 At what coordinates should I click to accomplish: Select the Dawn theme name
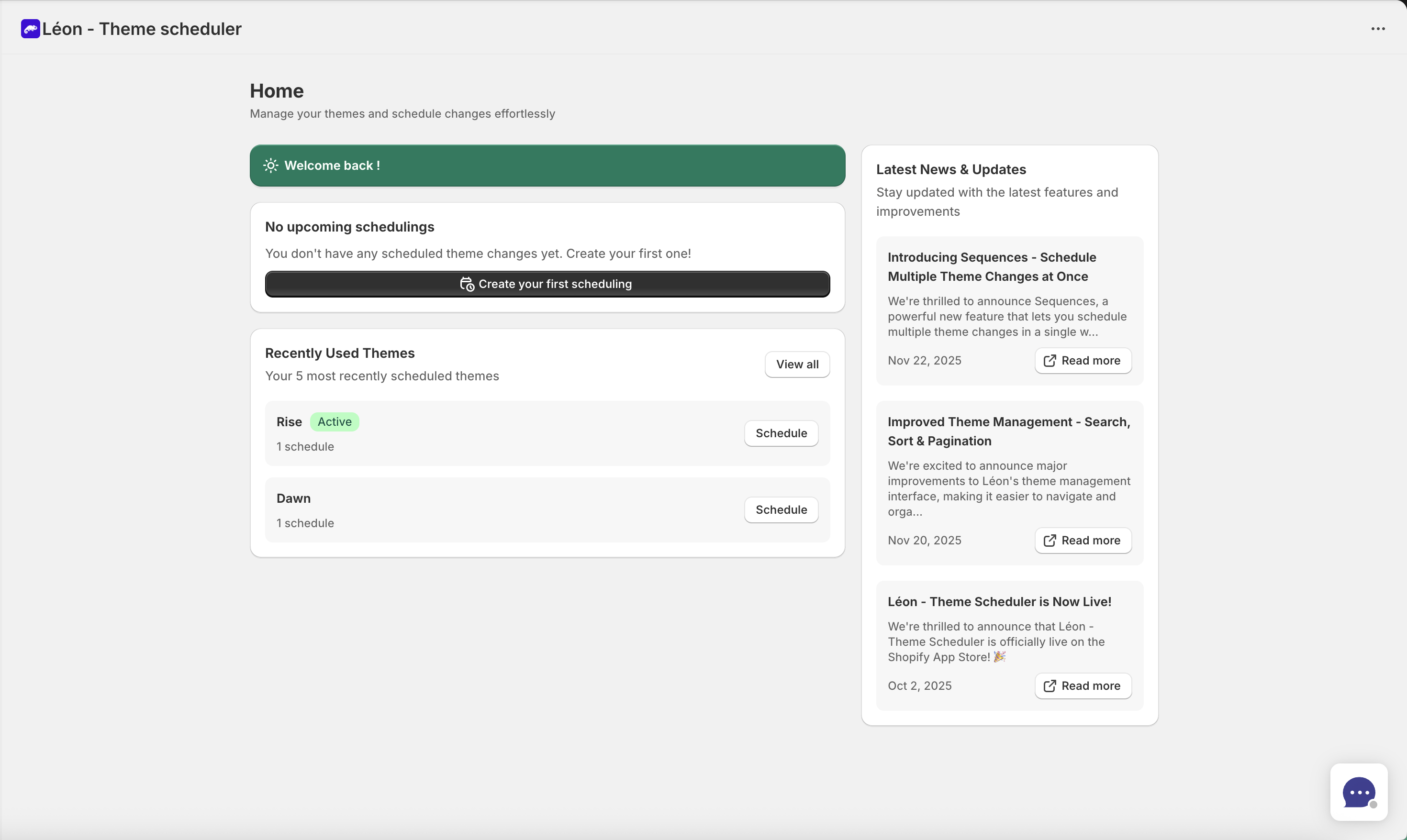pos(293,498)
